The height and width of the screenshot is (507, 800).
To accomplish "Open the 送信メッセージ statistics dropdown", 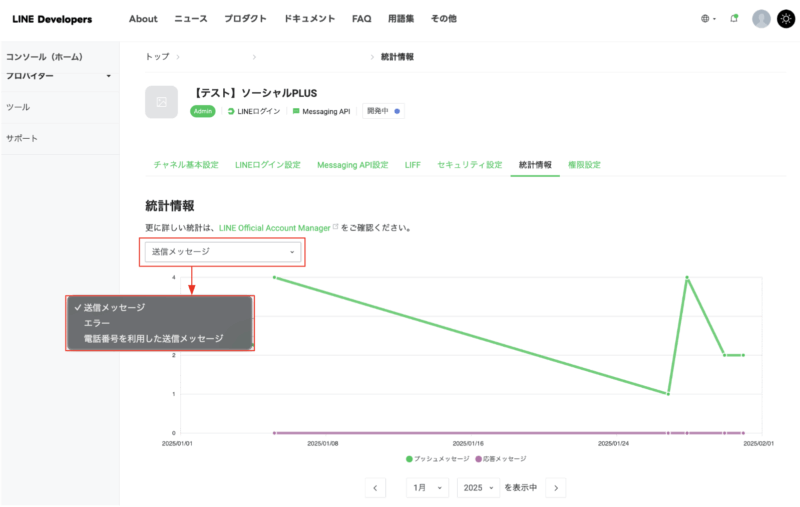I will [223, 252].
